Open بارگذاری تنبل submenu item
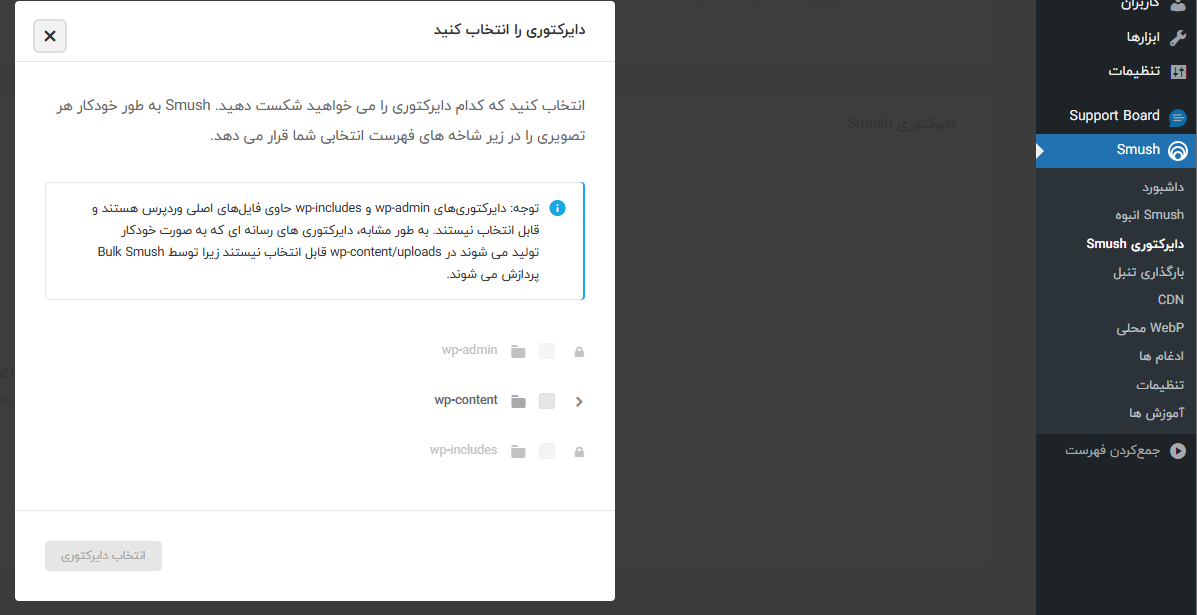1197x615 pixels. point(1148,272)
